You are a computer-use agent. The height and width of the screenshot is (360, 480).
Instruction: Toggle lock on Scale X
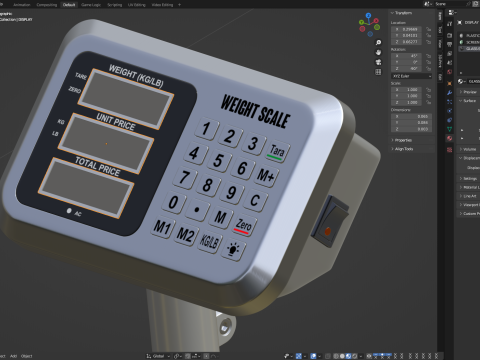428,90
